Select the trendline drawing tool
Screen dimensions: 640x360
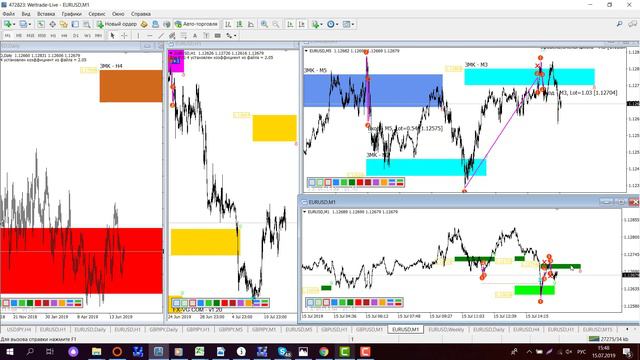point(161,36)
